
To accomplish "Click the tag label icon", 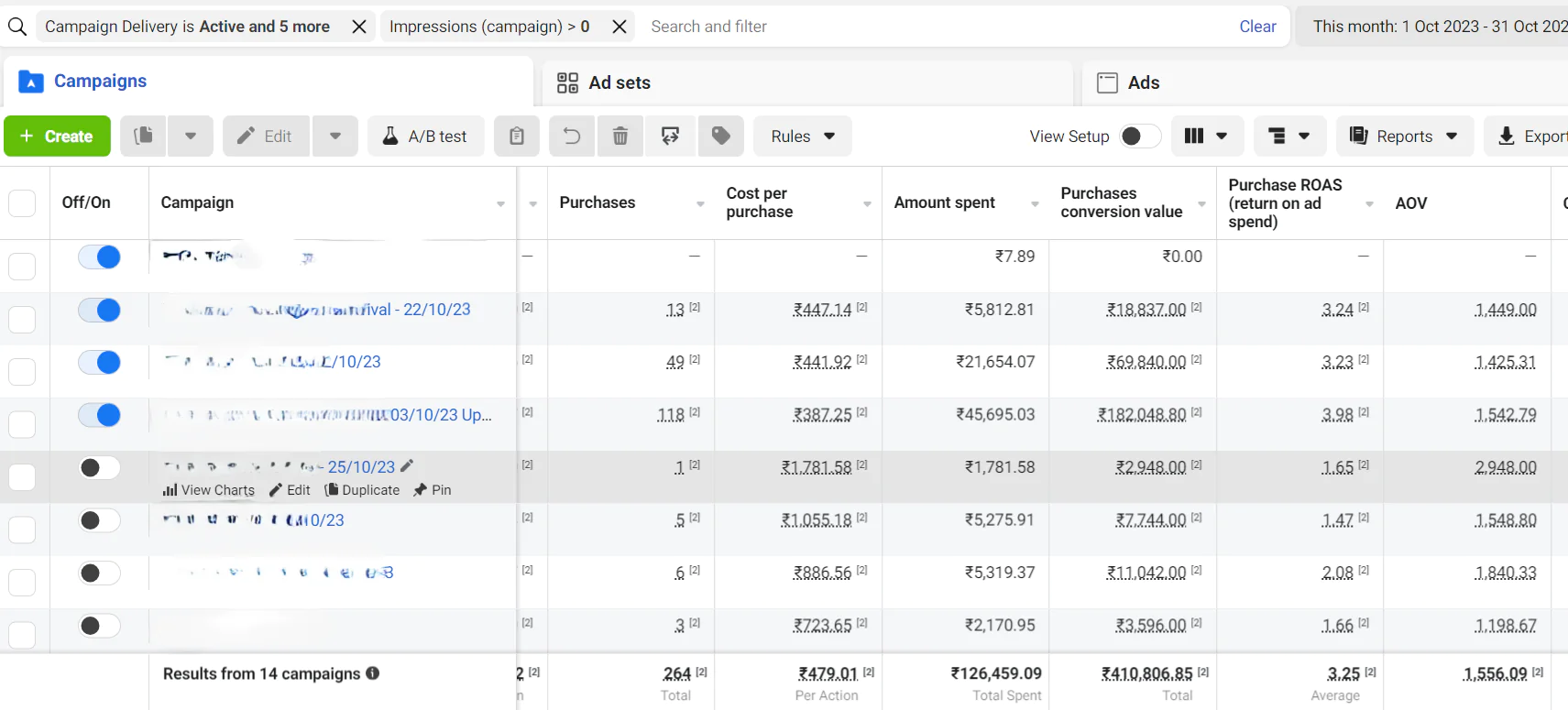I will pos(721,136).
